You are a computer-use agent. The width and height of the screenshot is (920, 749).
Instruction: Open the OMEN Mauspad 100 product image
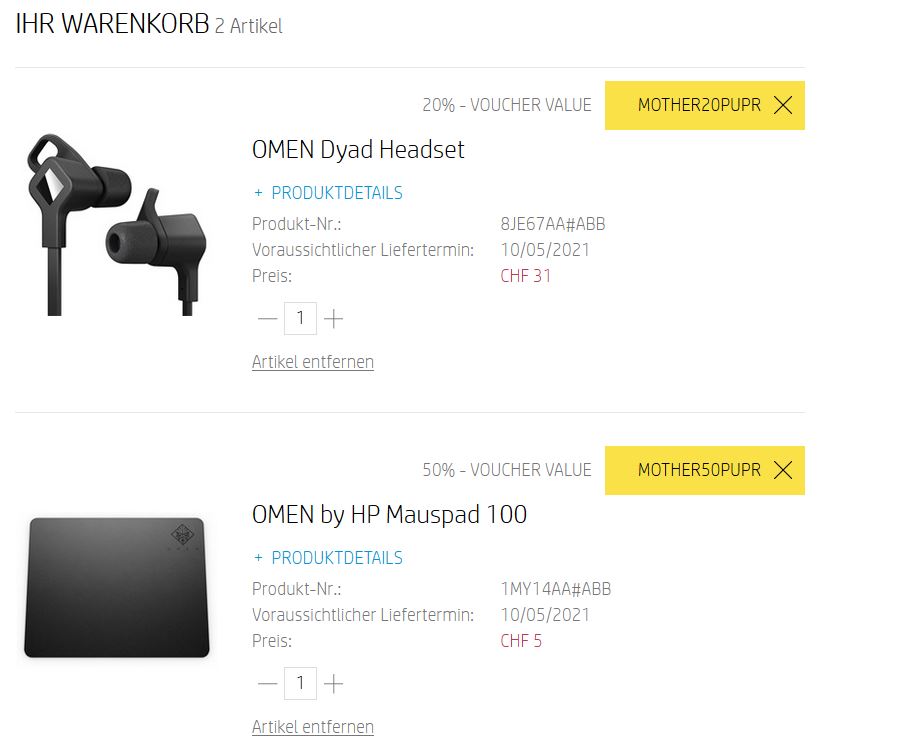click(117, 587)
